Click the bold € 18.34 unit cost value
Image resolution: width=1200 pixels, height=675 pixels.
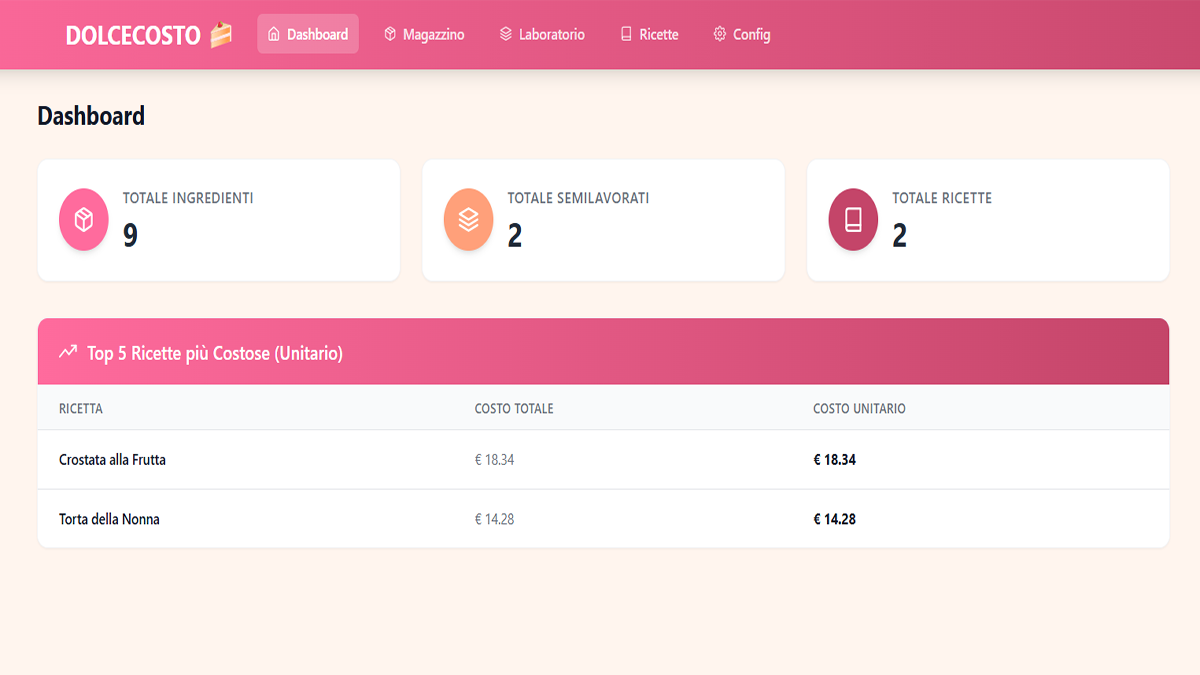coord(835,460)
